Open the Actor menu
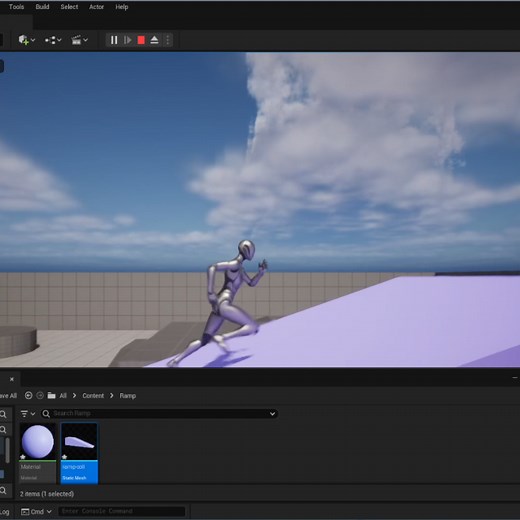Viewport: 520px width, 520px height. tap(96, 7)
